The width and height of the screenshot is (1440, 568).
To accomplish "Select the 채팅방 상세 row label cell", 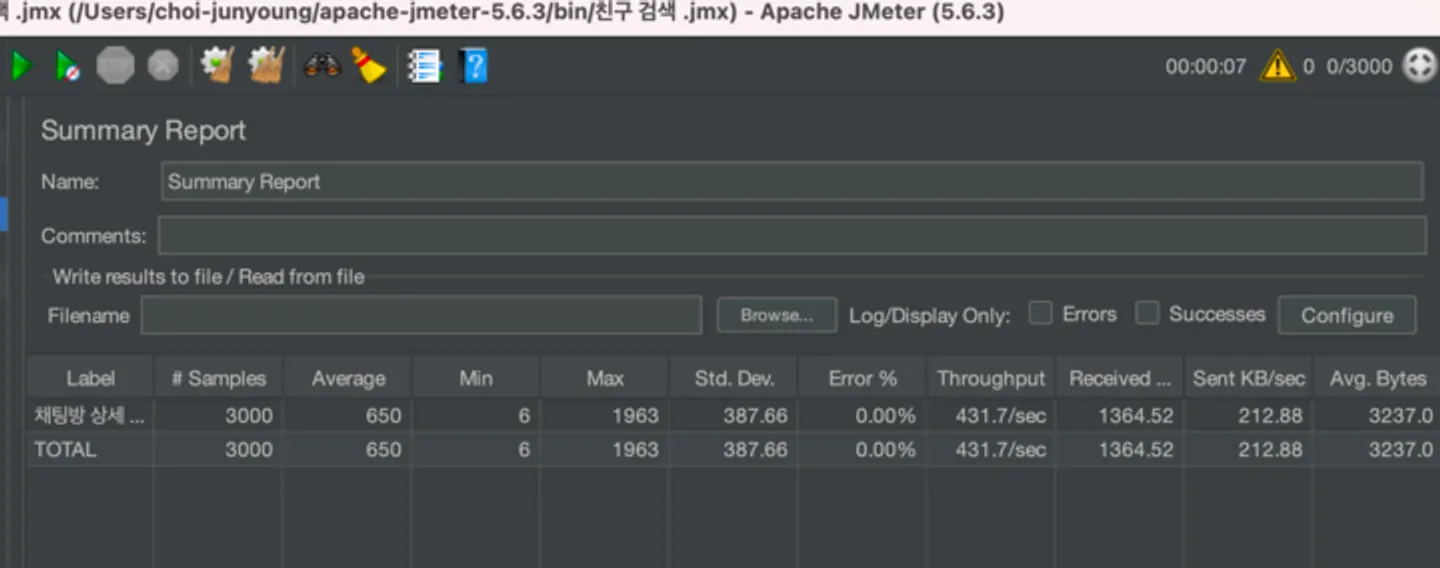I will click(90, 416).
